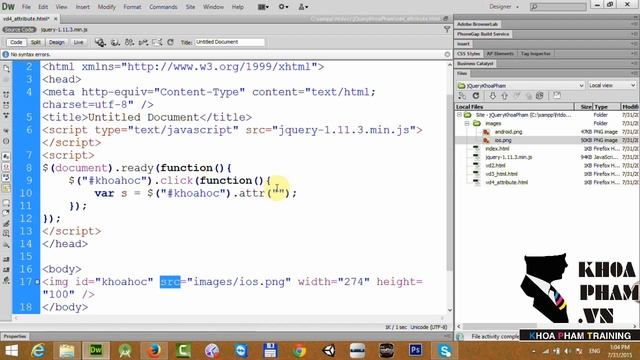Click the Synchronize files icon

click(x=540, y=96)
